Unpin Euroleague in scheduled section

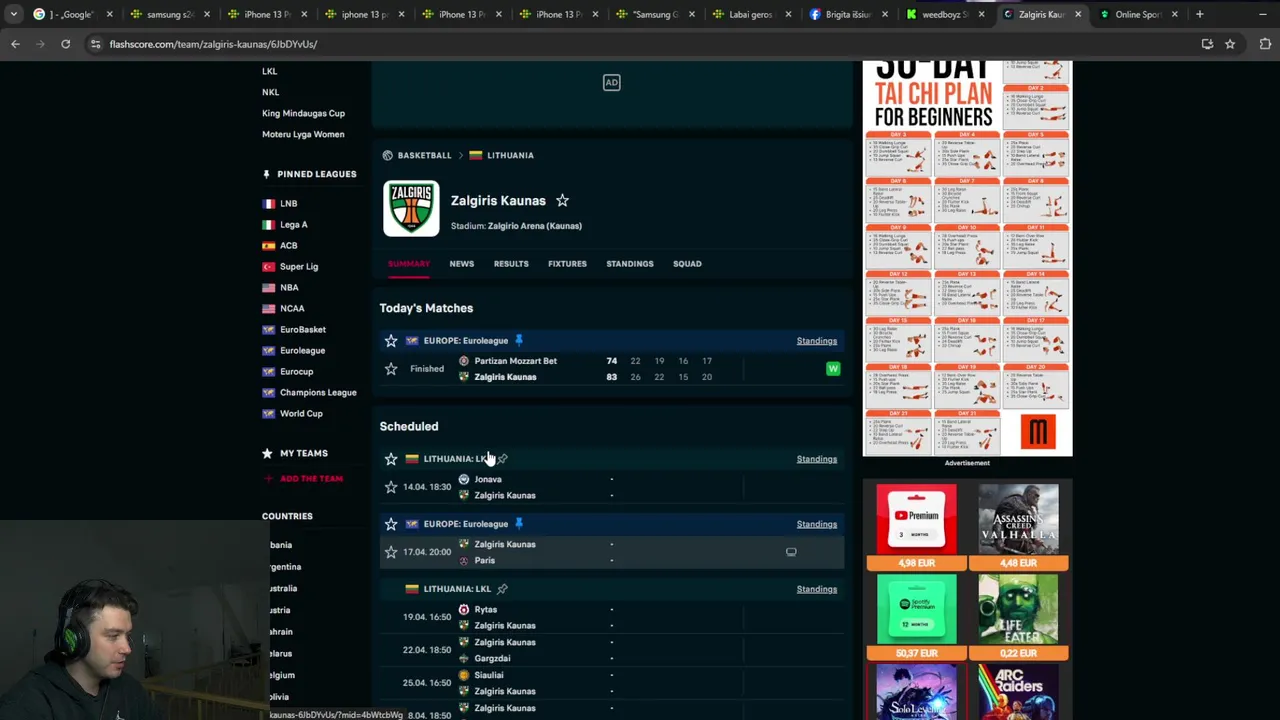coord(518,523)
